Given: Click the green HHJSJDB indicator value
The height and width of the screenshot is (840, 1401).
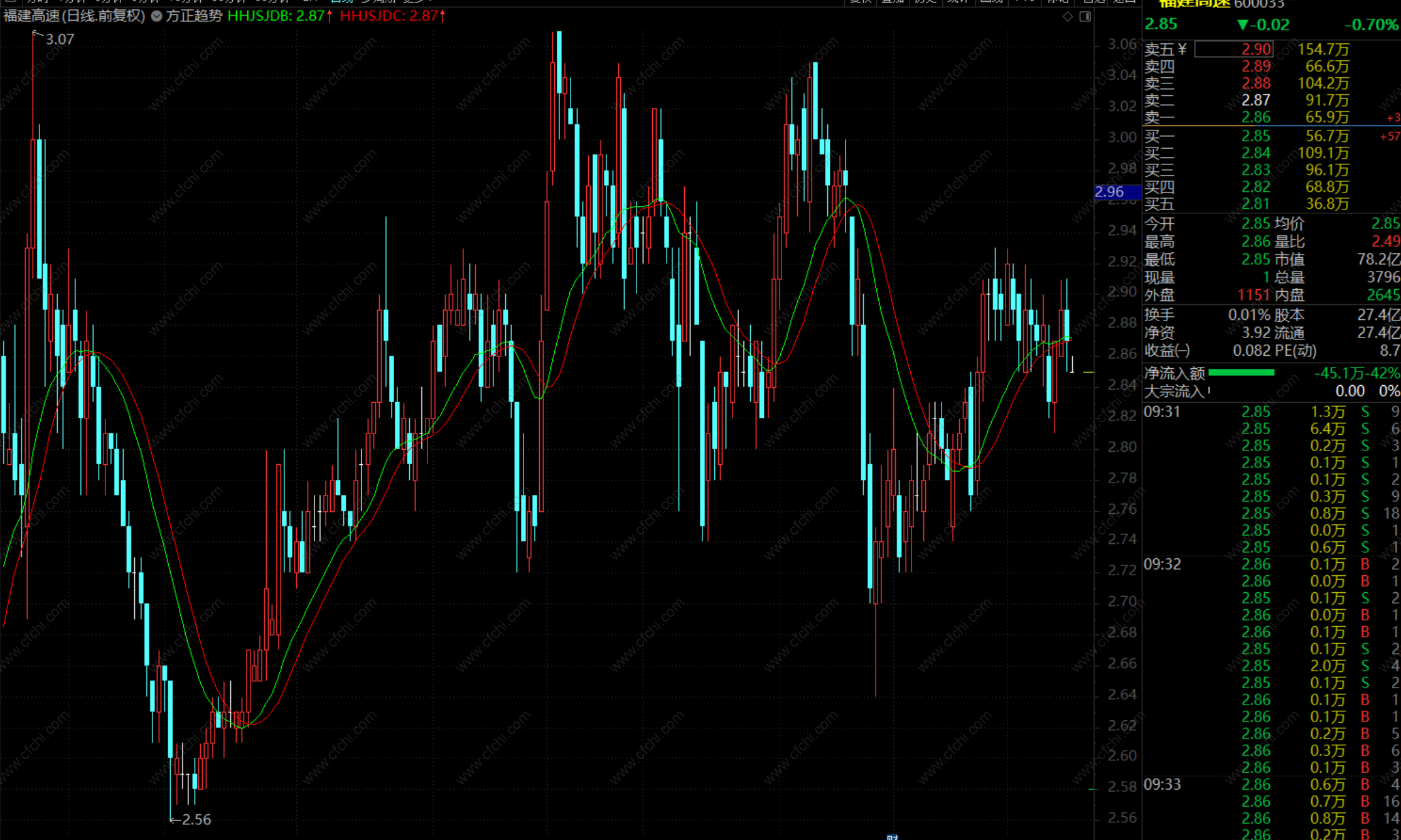Looking at the screenshot, I should tap(279, 16).
